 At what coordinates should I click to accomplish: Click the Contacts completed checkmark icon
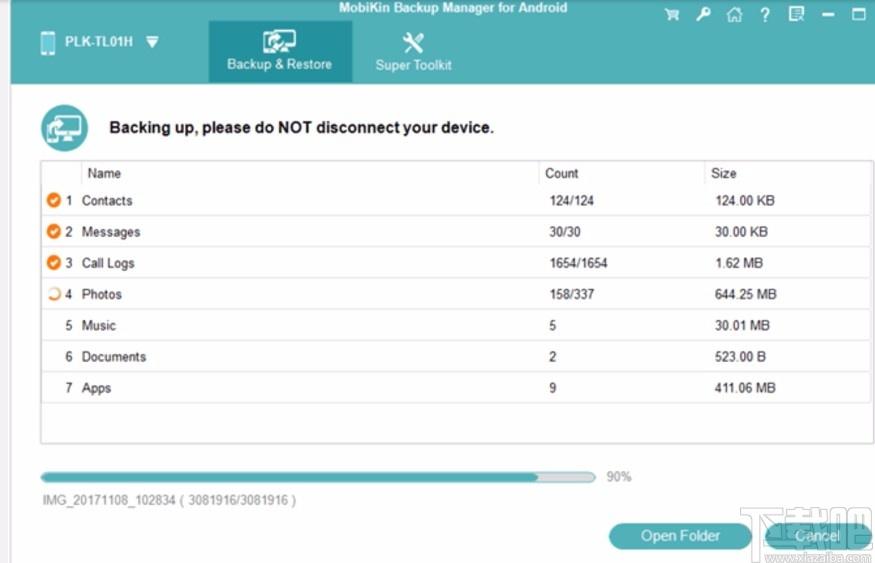coord(54,200)
